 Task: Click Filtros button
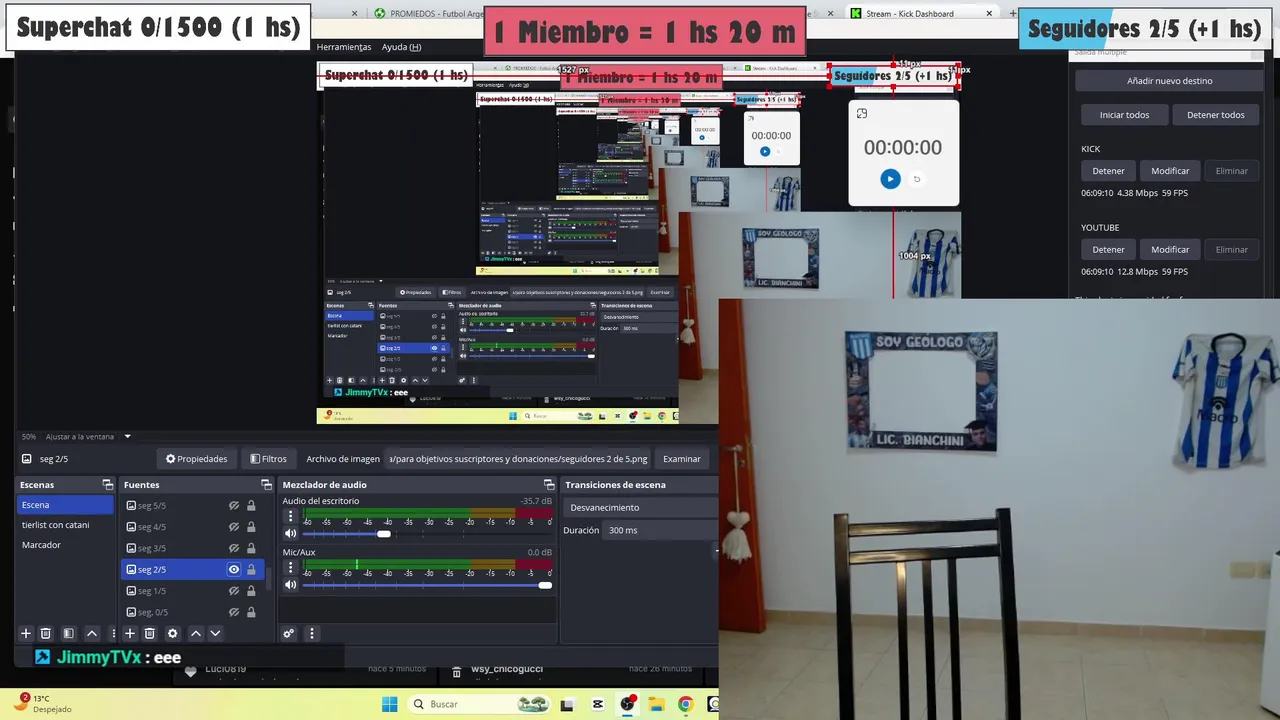[x=268, y=459]
